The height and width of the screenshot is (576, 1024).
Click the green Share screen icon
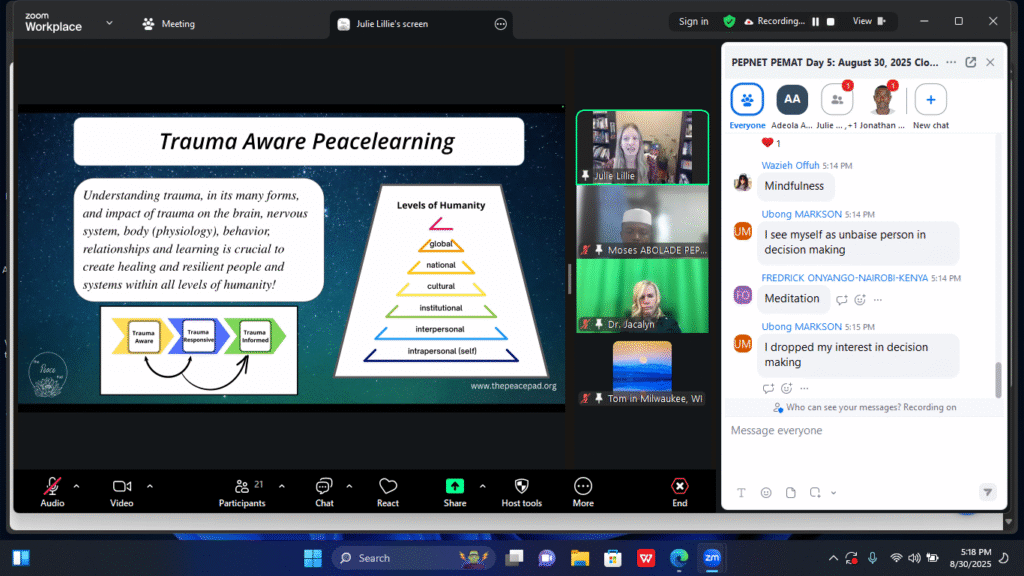tap(454, 487)
